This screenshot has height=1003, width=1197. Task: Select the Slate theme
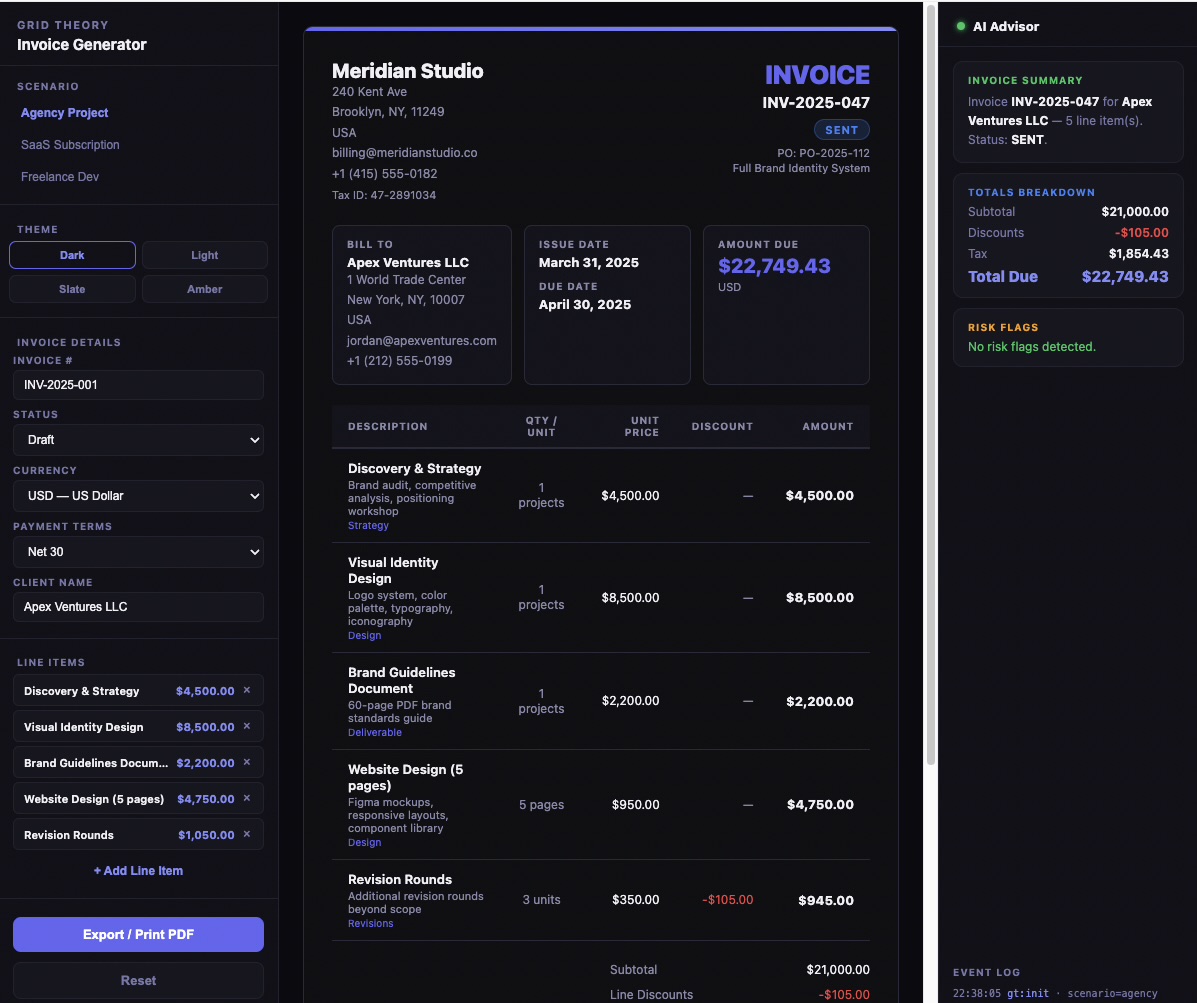pyautogui.click(x=71, y=289)
